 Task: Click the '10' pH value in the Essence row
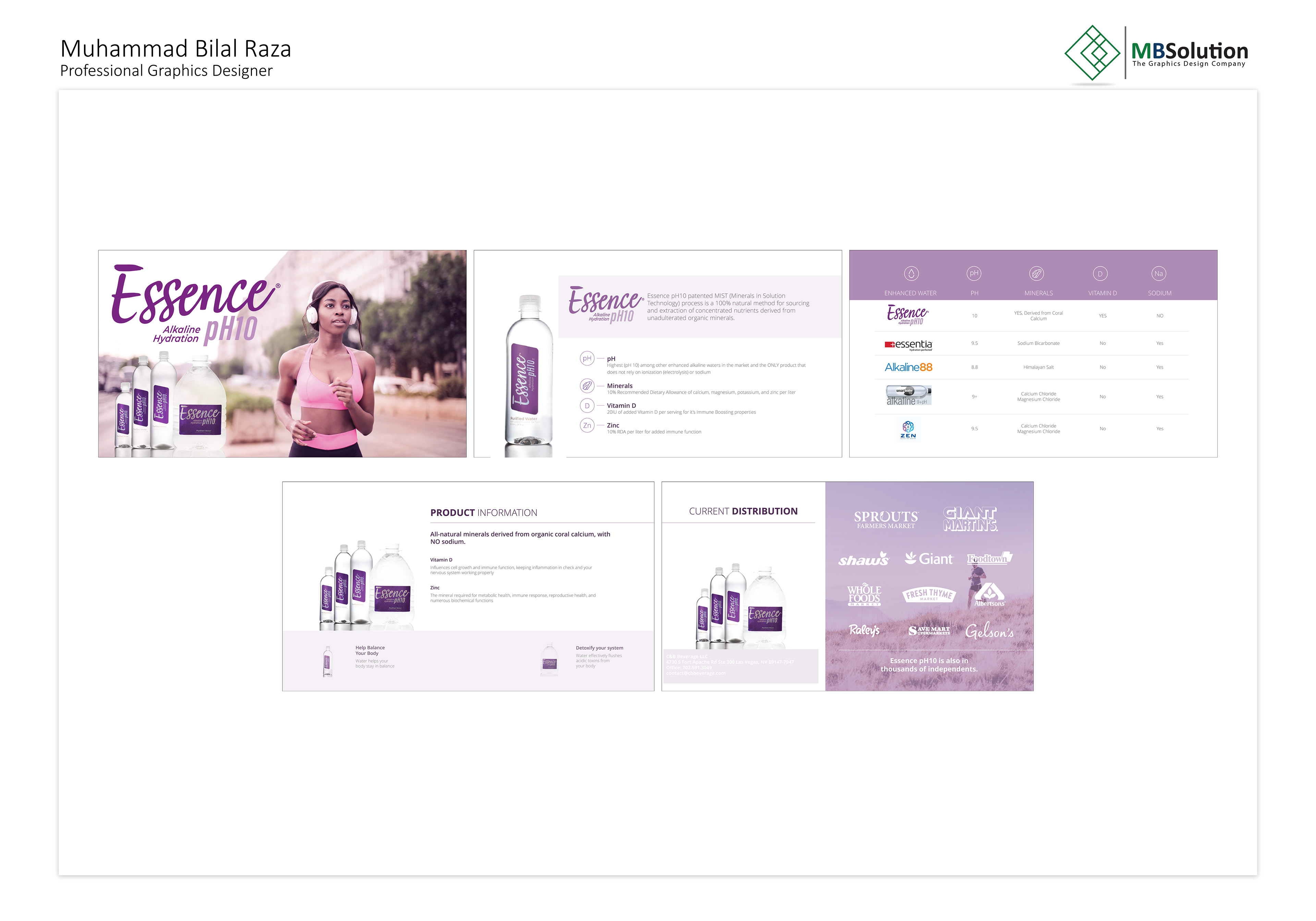point(974,316)
